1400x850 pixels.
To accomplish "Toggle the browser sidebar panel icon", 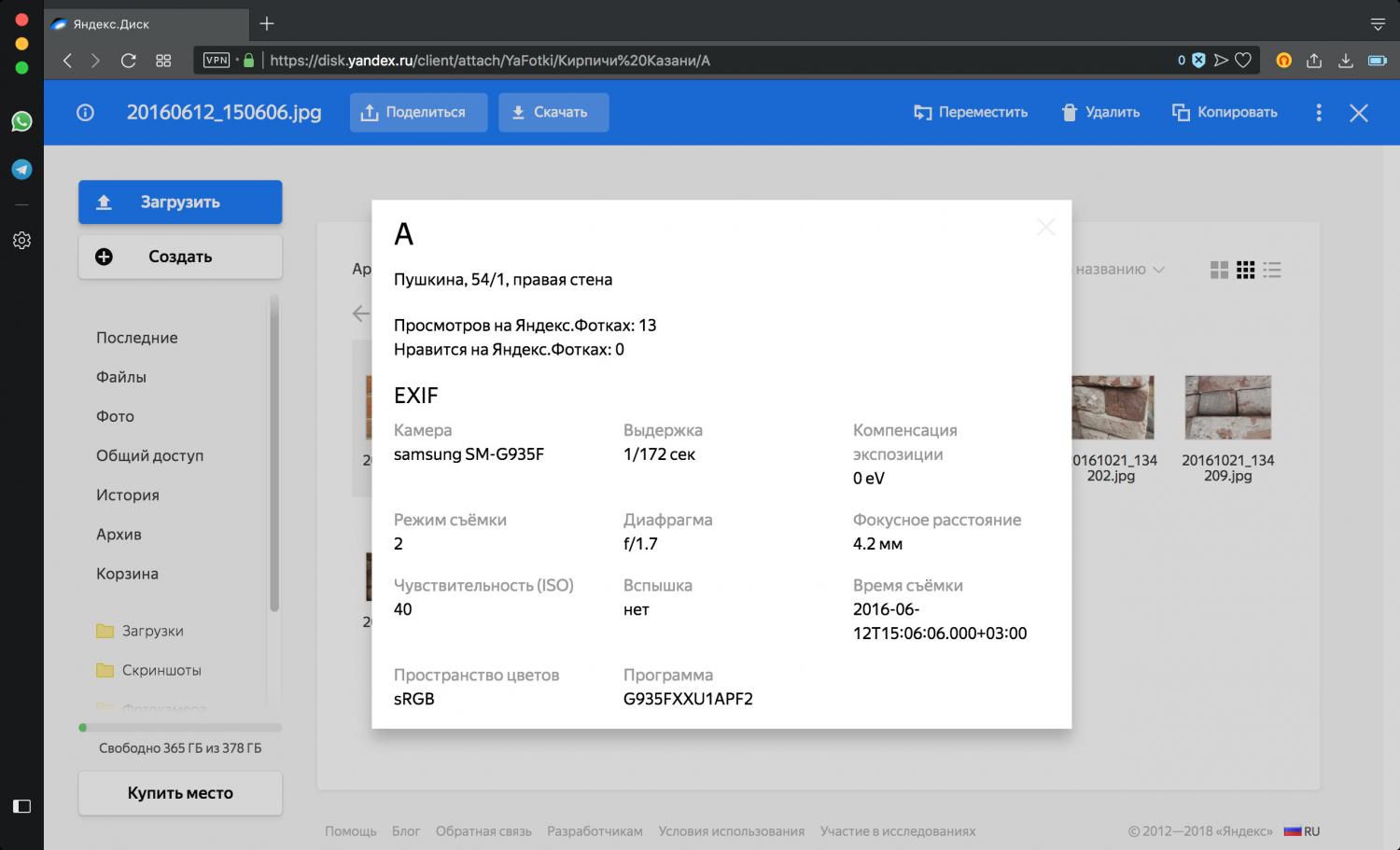I will (x=21, y=806).
